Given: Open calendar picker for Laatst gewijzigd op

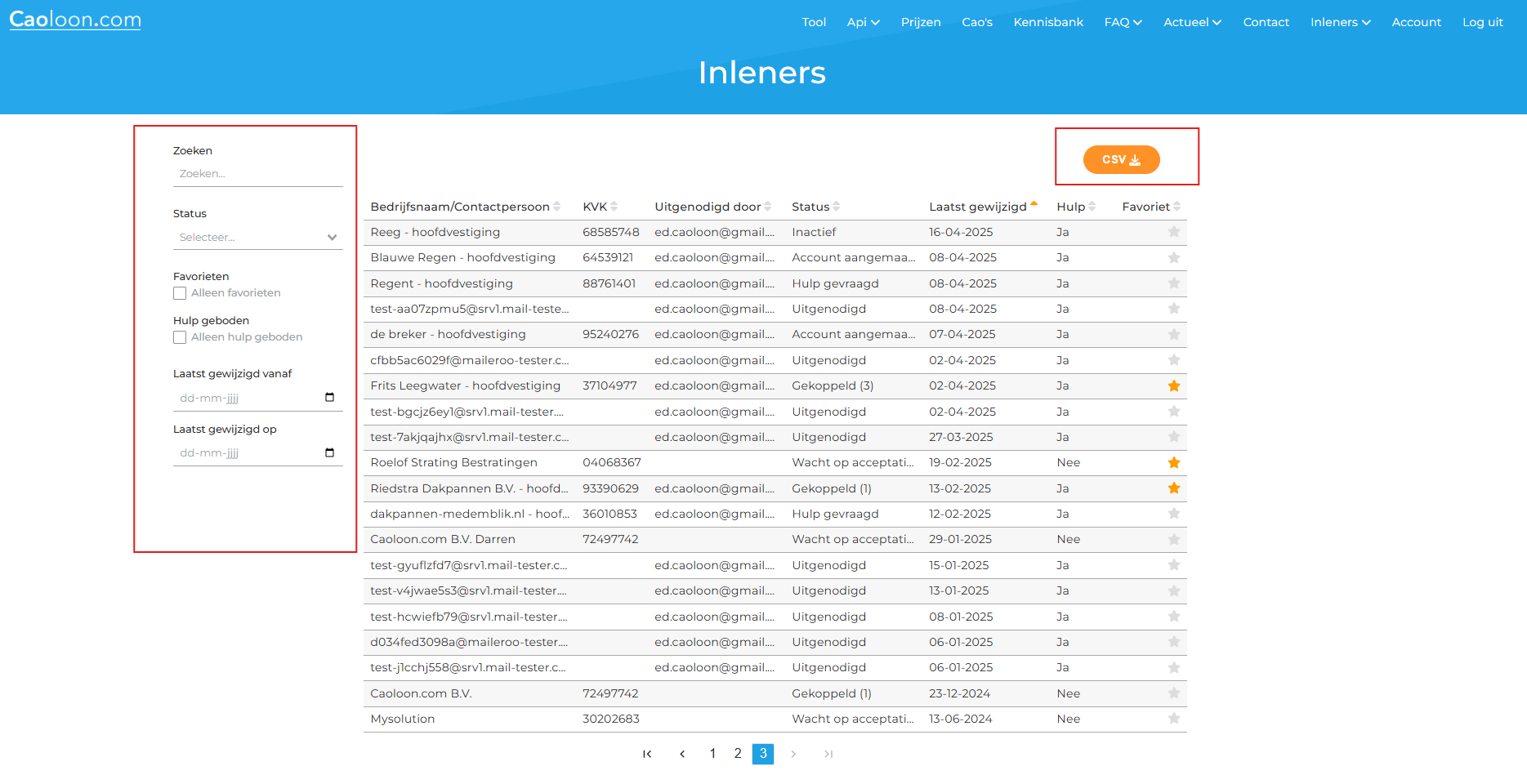Looking at the screenshot, I should (329, 452).
